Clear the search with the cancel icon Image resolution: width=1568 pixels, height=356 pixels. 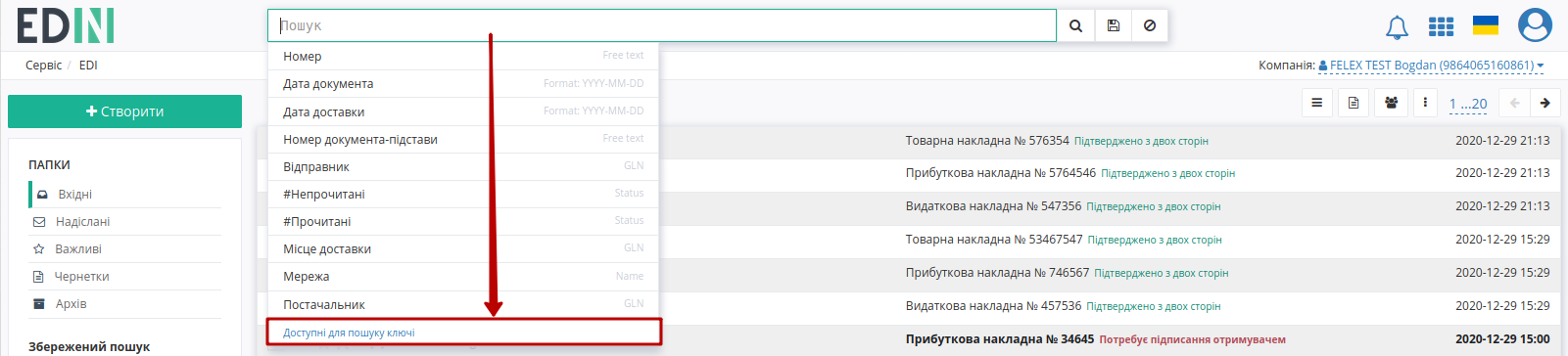click(x=1150, y=25)
